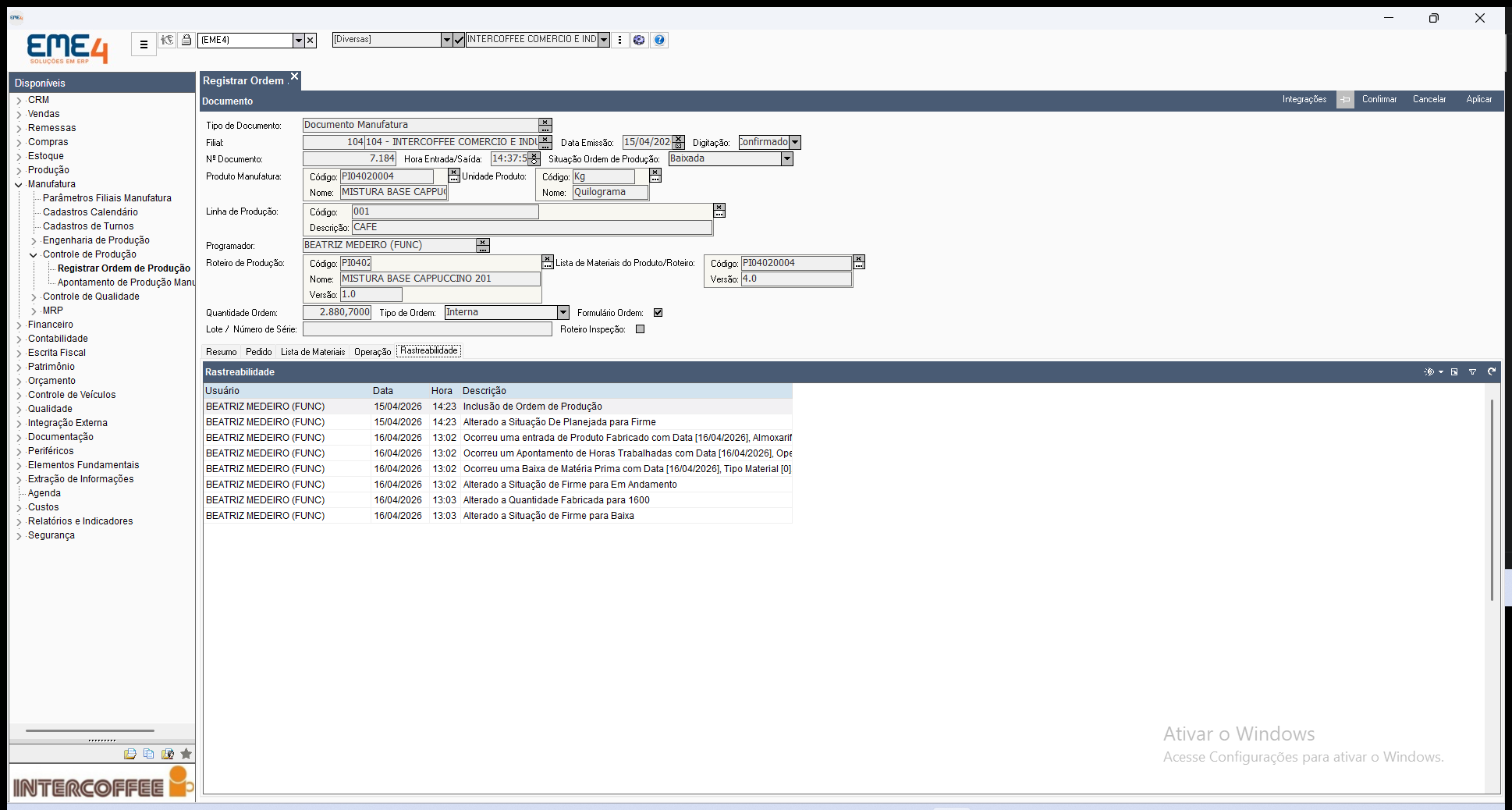This screenshot has height=810, width=1512.
Task: Open the three-dot options menu in top toolbar
Action: click(x=620, y=40)
